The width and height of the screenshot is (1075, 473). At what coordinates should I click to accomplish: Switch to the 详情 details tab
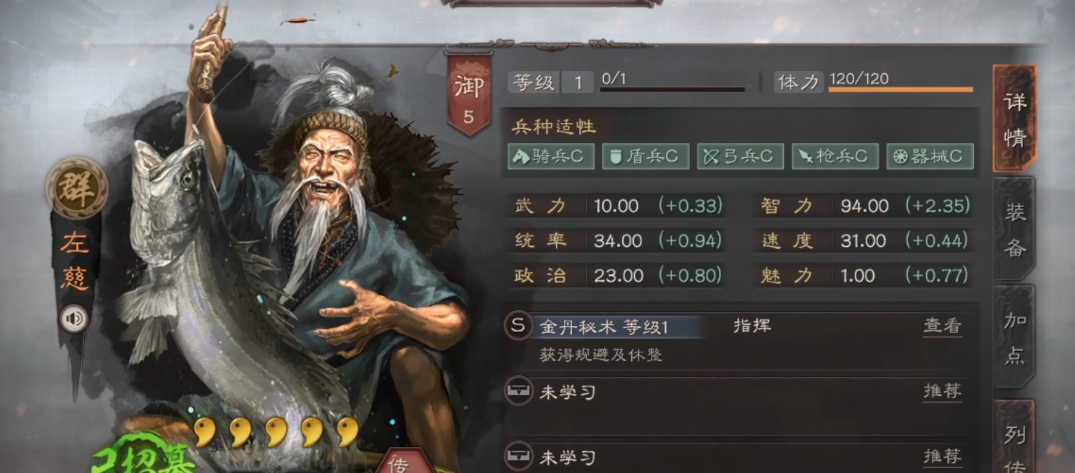1014,118
